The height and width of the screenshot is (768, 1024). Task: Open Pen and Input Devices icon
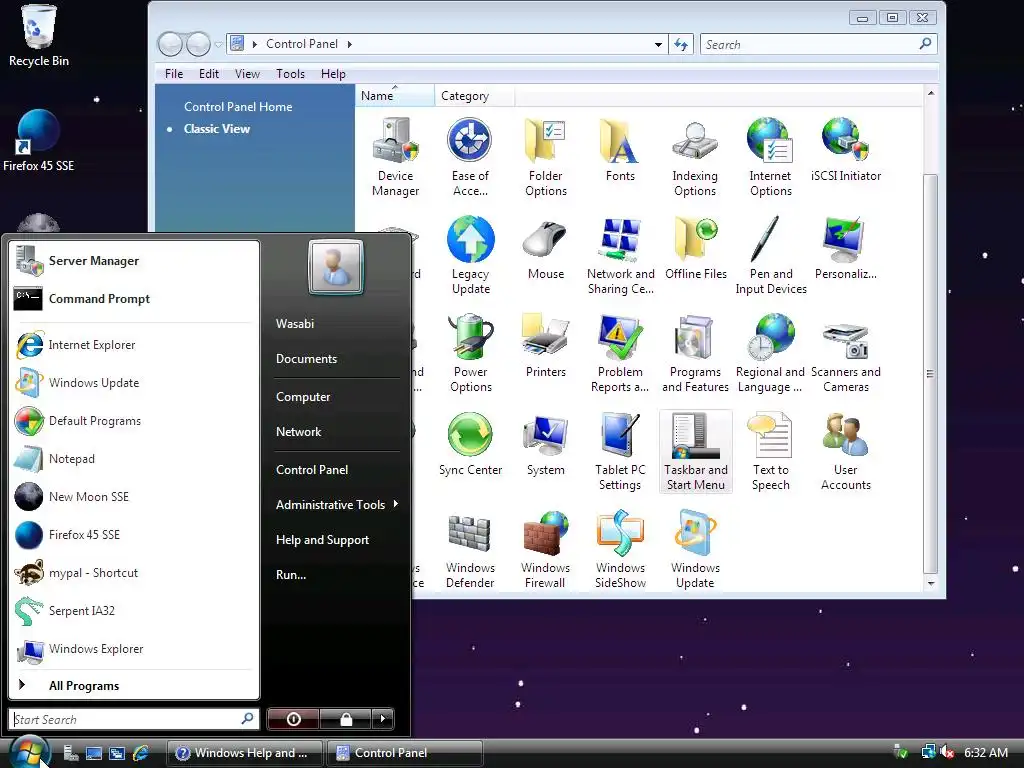pyautogui.click(x=771, y=255)
